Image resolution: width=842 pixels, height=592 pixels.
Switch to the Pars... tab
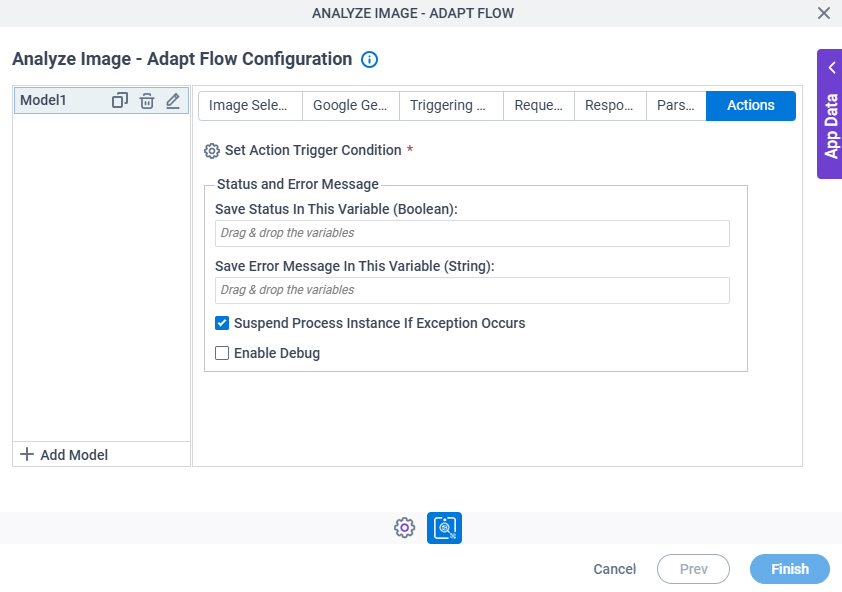[x=676, y=105]
